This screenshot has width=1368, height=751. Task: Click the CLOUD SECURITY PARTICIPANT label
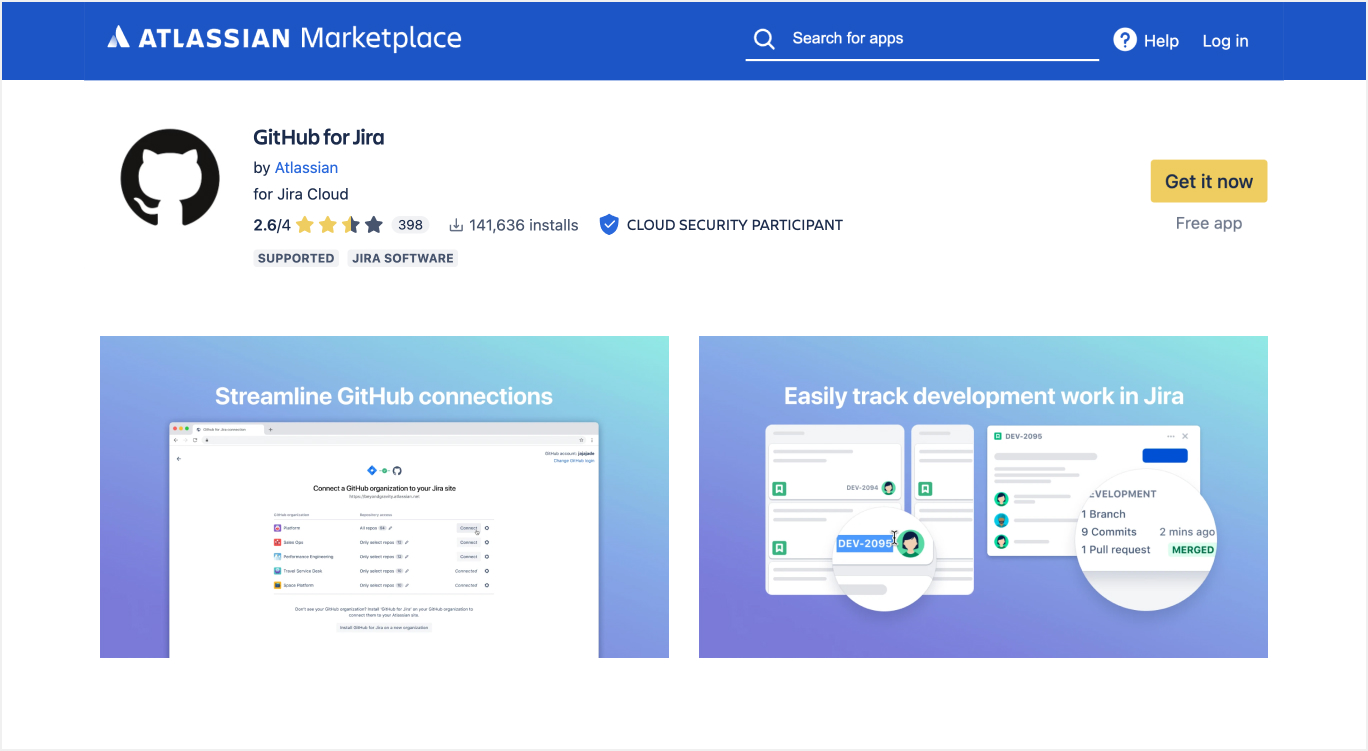[x=734, y=225]
